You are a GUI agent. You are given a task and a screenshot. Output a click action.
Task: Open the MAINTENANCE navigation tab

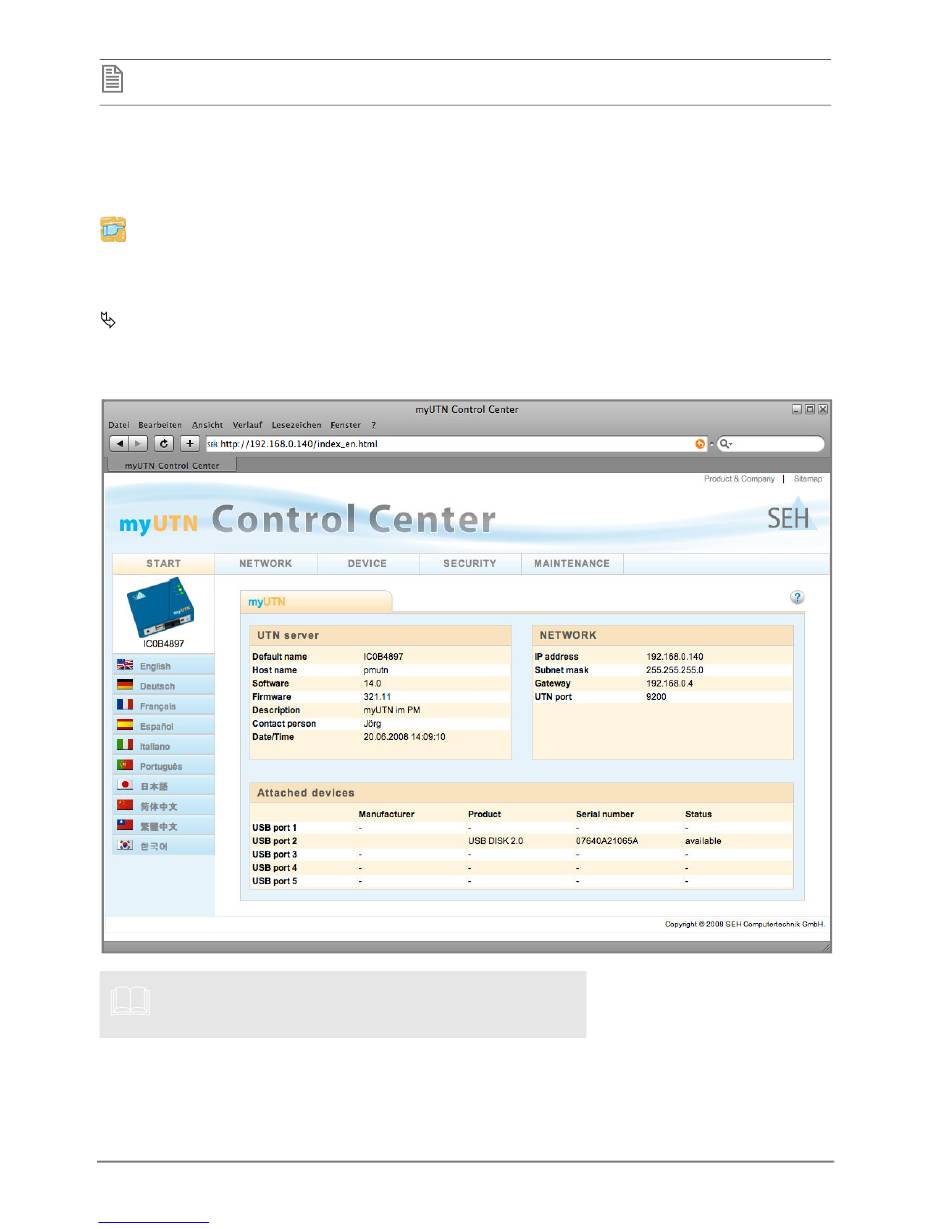coord(572,564)
